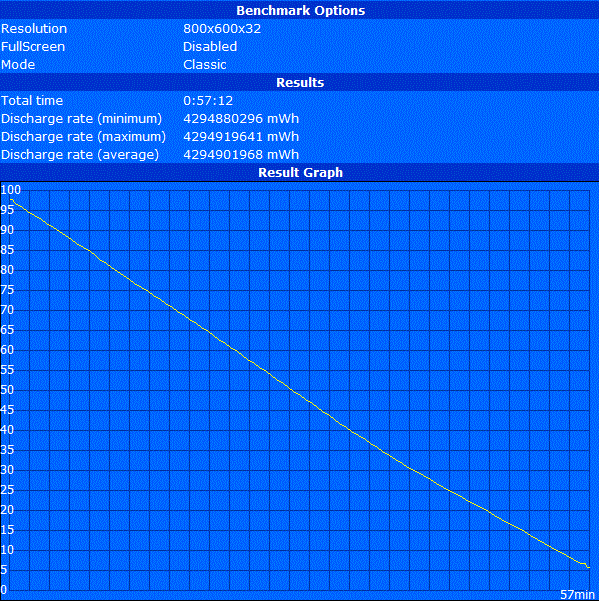Select Discharge rate (average) label
This screenshot has height=601, width=599.
(80, 155)
